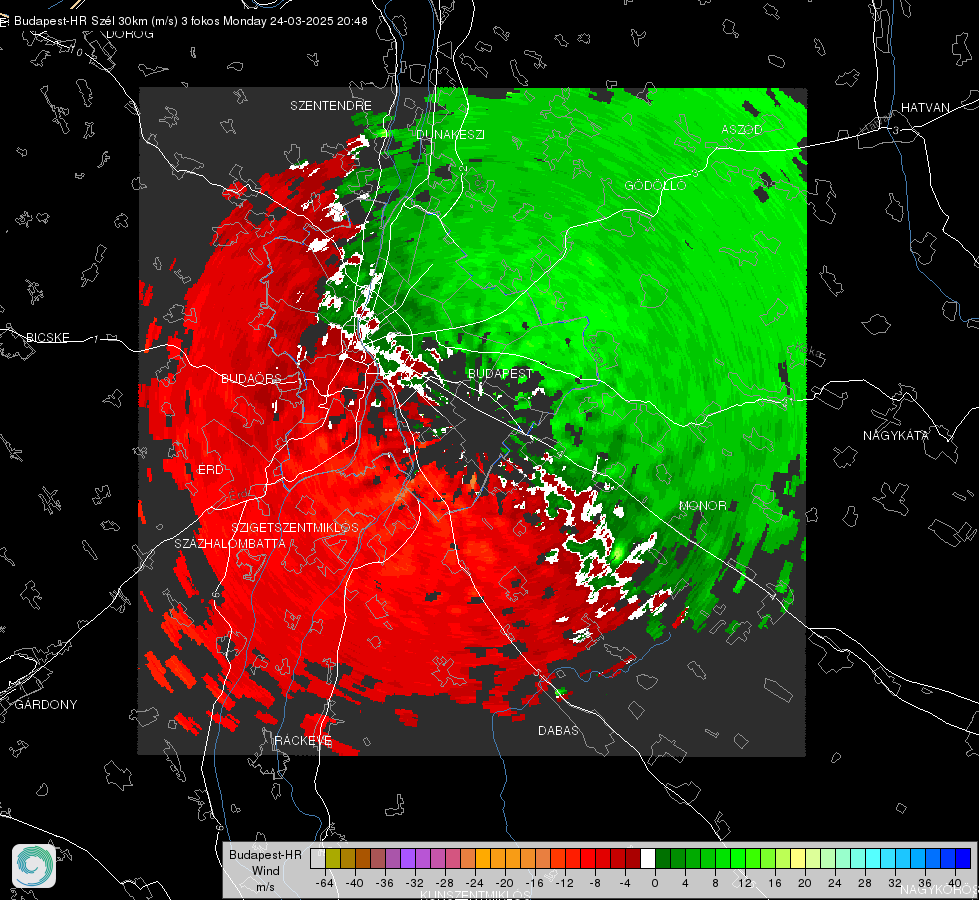Click the BUDAÖRS city label
Image resolution: width=979 pixels, height=900 pixels.
point(252,378)
